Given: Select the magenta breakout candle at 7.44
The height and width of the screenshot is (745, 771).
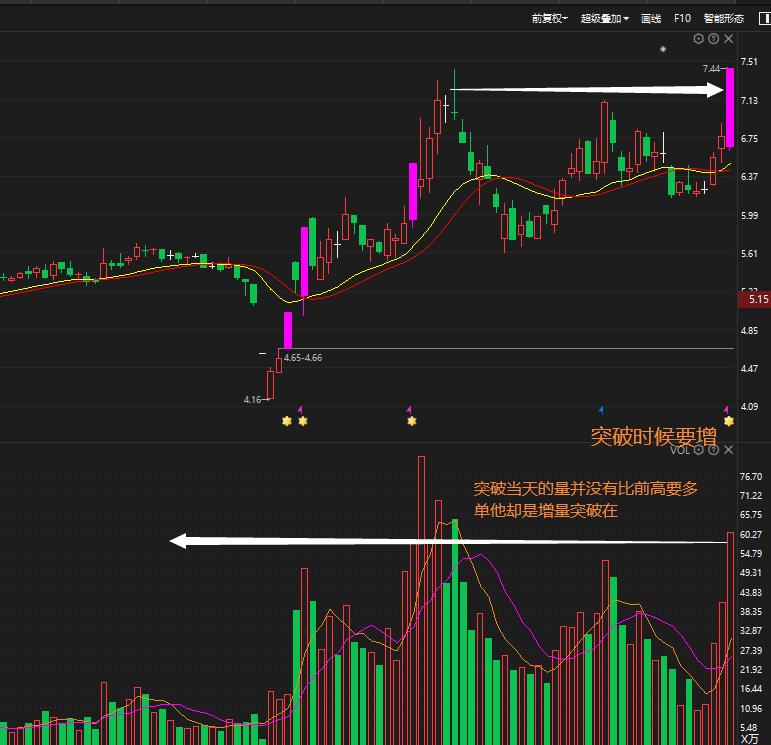Looking at the screenshot, I should [730, 108].
